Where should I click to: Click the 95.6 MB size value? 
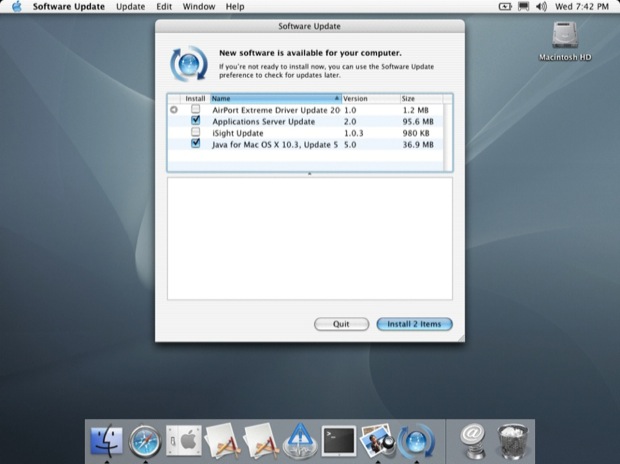pyautogui.click(x=418, y=121)
